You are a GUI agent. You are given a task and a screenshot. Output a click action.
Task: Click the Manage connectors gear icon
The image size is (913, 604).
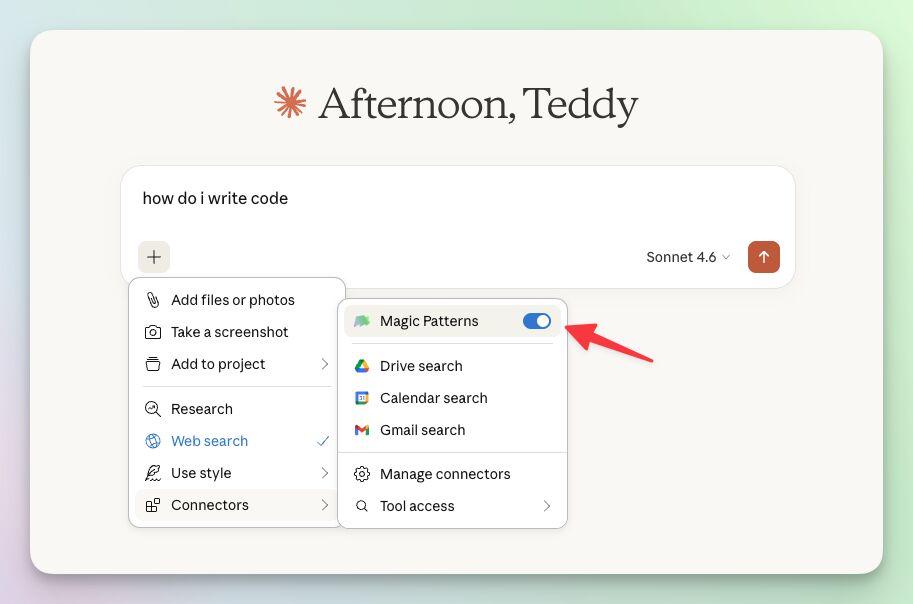coord(362,474)
